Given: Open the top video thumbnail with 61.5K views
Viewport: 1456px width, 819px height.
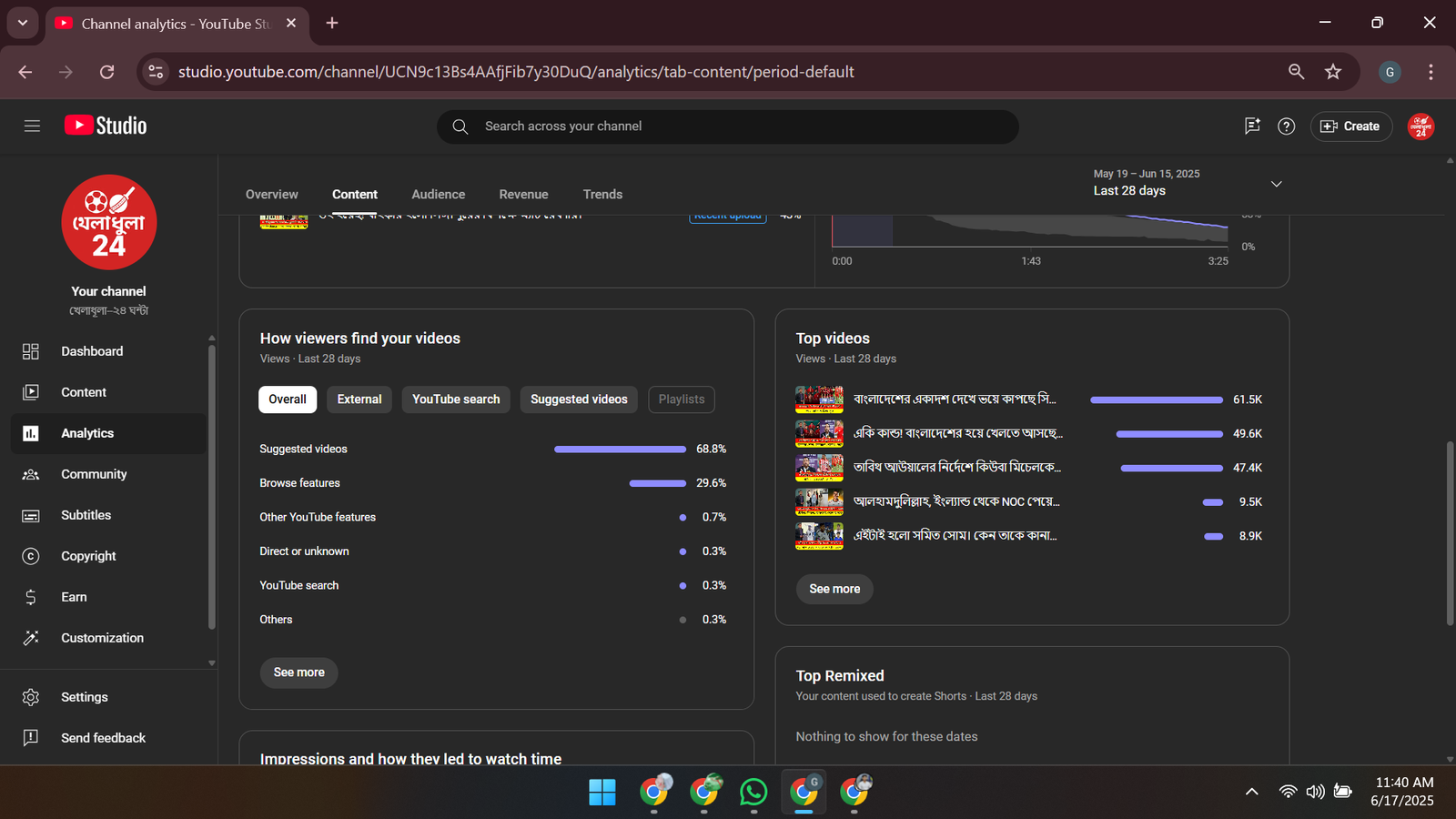Looking at the screenshot, I should [x=819, y=399].
